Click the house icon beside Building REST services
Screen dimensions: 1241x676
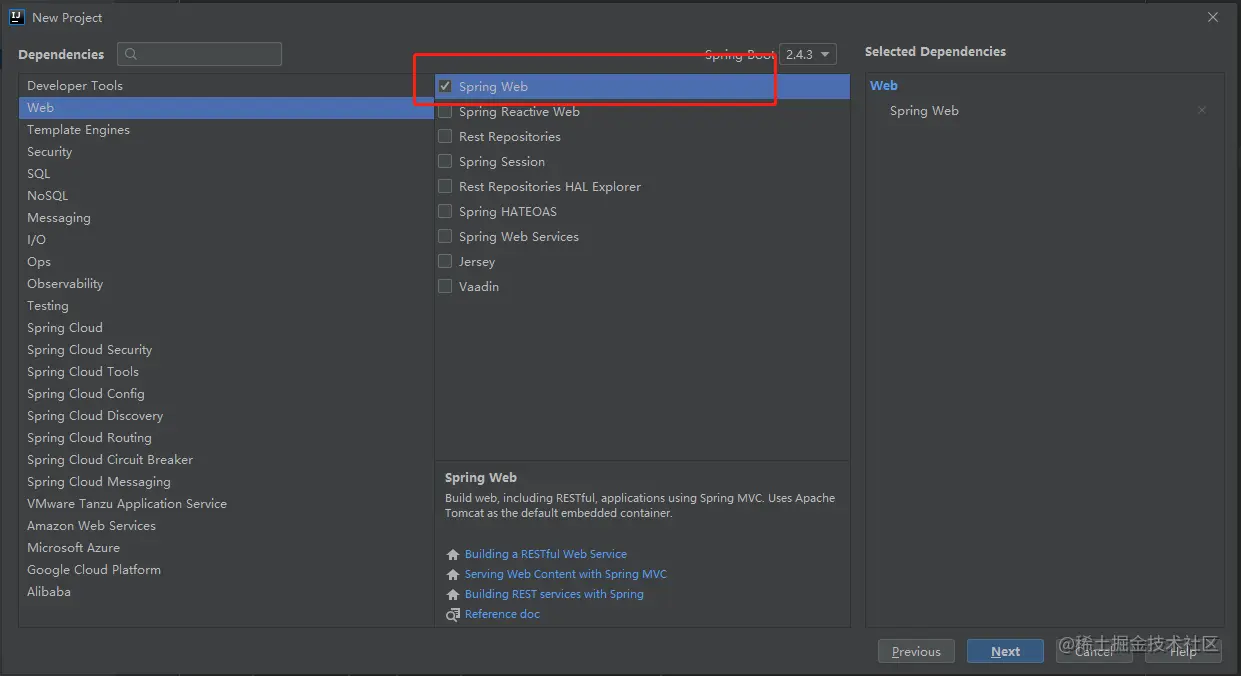click(x=453, y=594)
